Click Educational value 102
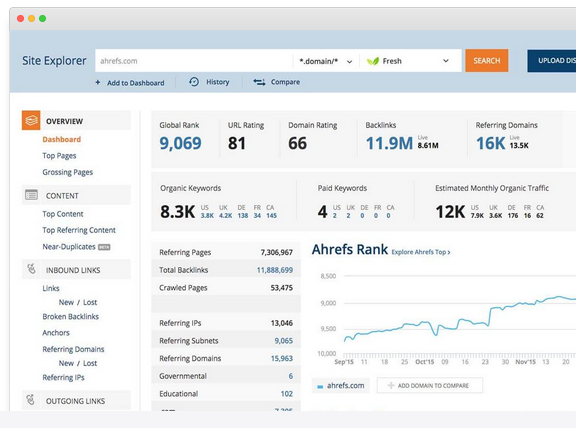This screenshot has height=428, width=576. tap(287, 393)
